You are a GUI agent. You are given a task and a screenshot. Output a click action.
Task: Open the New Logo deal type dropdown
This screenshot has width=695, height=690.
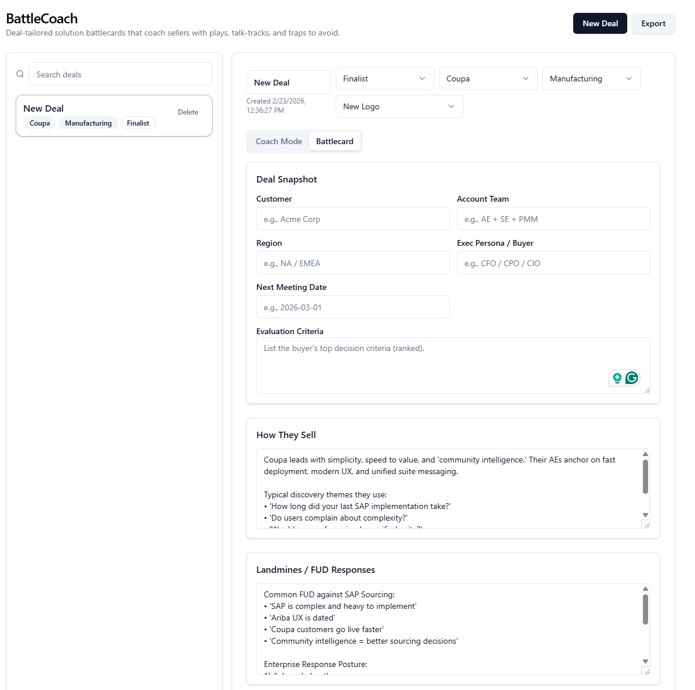tap(398, 106)
